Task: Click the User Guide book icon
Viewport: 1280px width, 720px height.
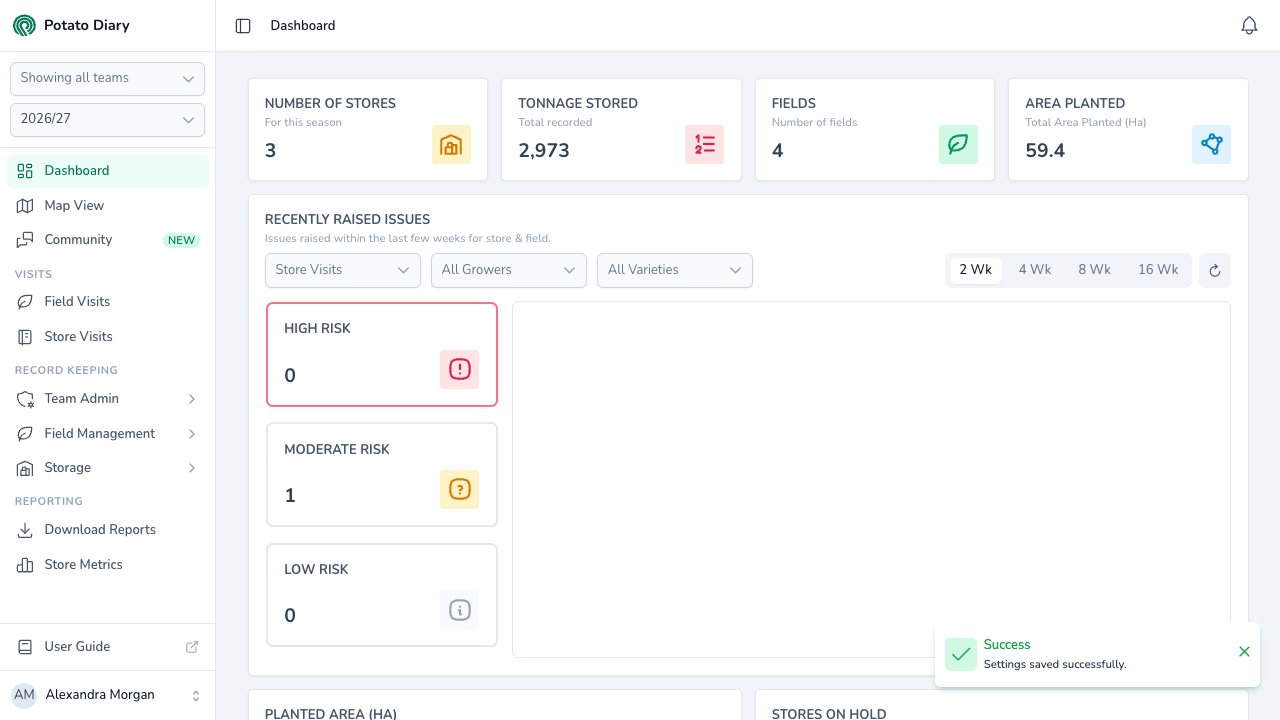Action: click(x=25, y=647)
